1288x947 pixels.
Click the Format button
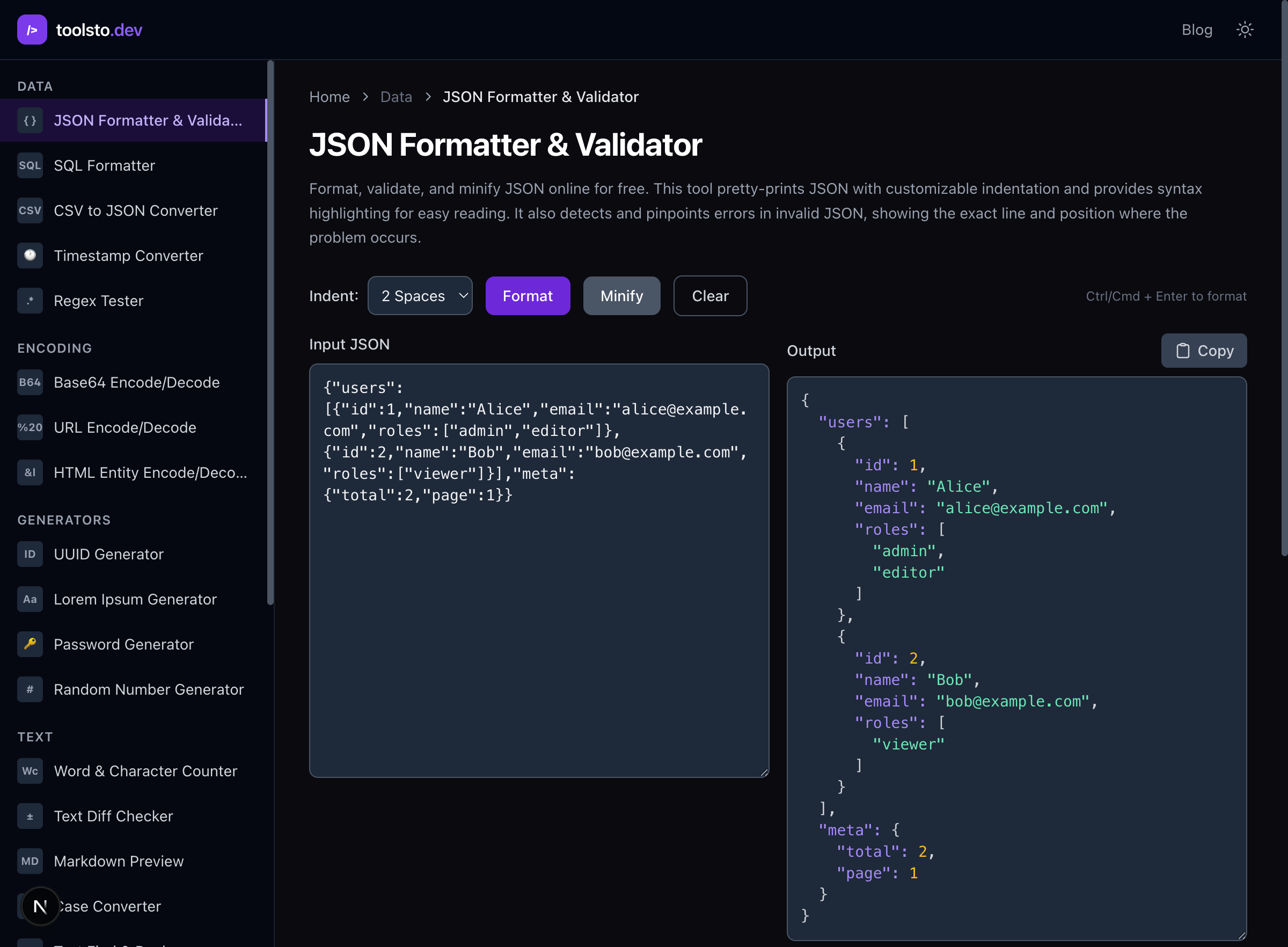click(527, 296)
